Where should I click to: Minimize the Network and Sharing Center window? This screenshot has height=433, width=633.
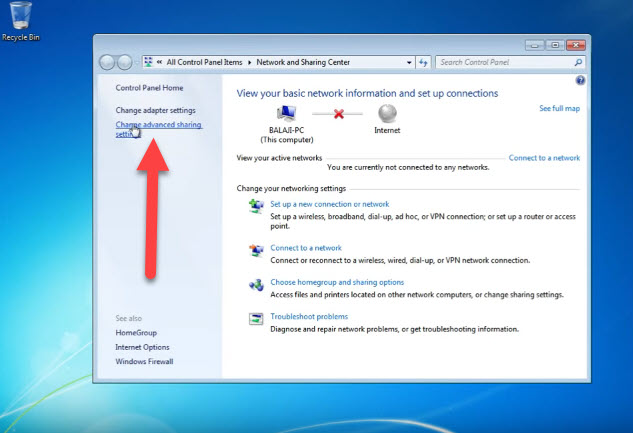(534, 45)
